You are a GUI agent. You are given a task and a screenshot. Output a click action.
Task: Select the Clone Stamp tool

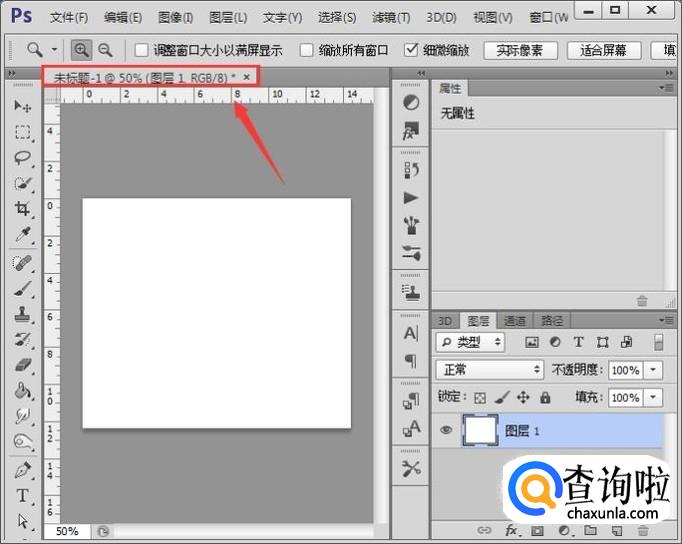pos(22,313)
